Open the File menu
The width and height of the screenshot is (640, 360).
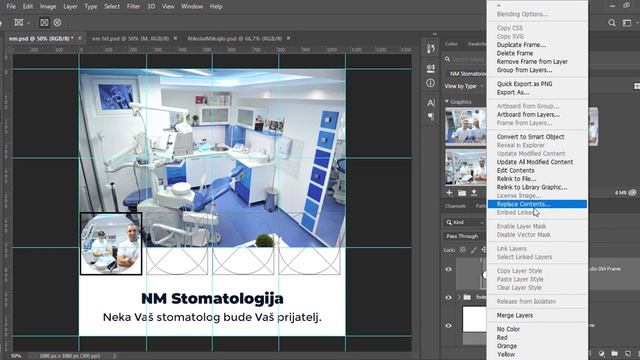point(11,7)
